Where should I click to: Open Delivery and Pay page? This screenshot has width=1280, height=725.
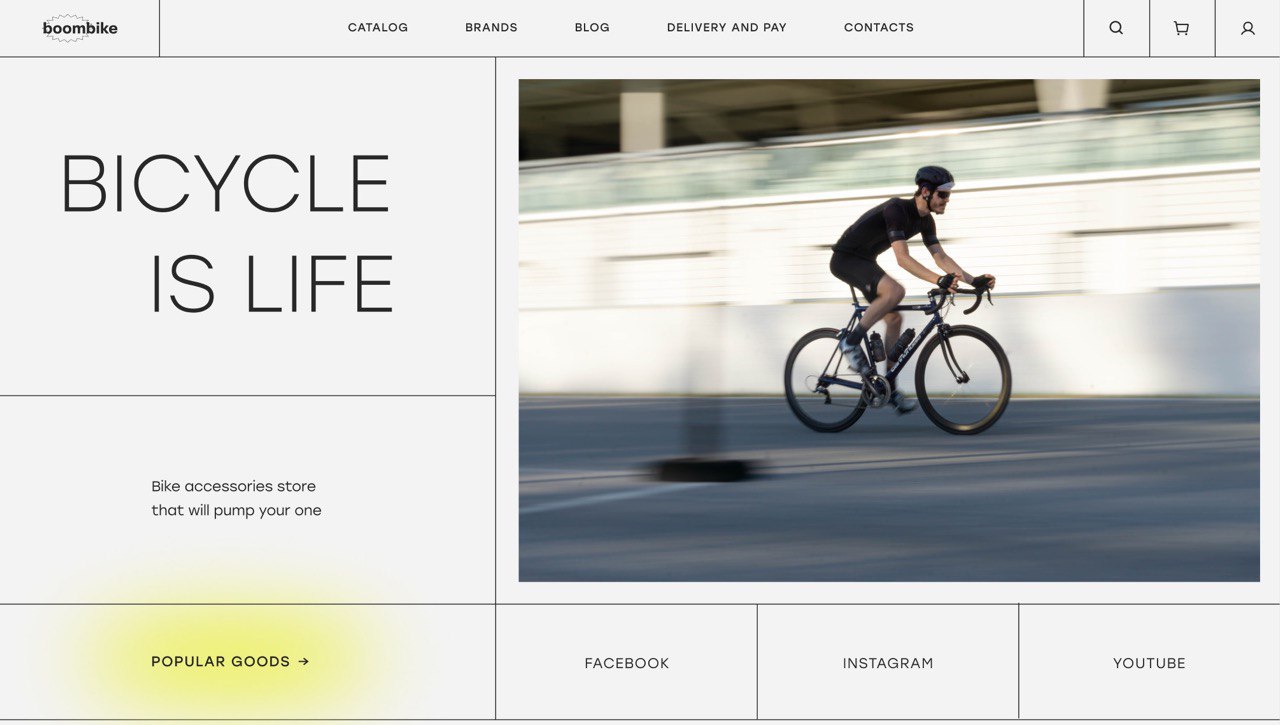(x=727, y=28)
